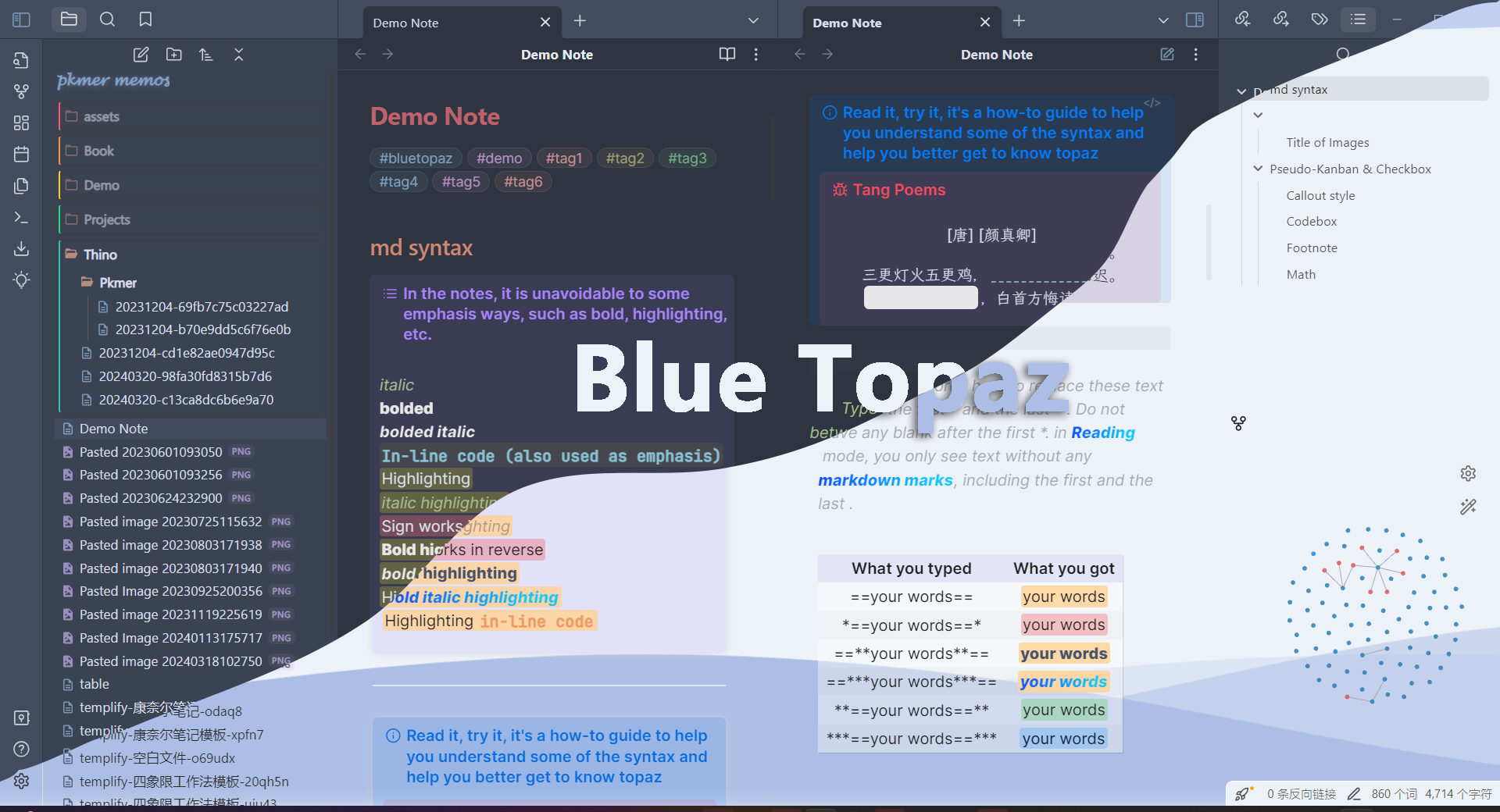1500x812 pixels.
Task: Open the templates ribbon icon
Action: click(x=21, y=186)
